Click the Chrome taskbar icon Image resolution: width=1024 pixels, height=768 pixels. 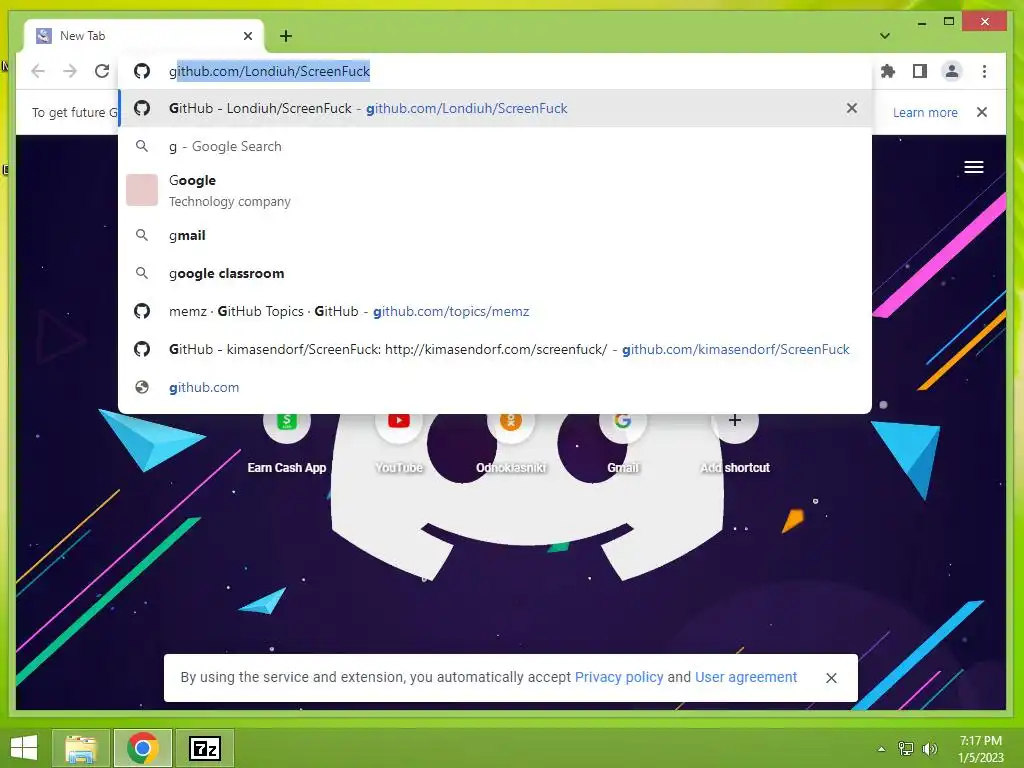pos(142,748)
